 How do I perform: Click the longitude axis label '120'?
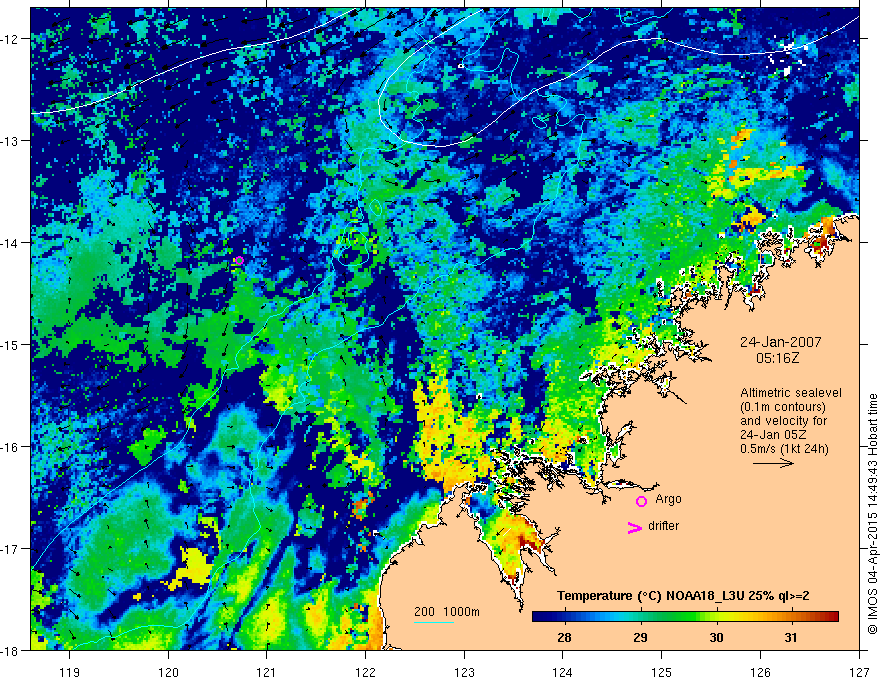[168, 672]
